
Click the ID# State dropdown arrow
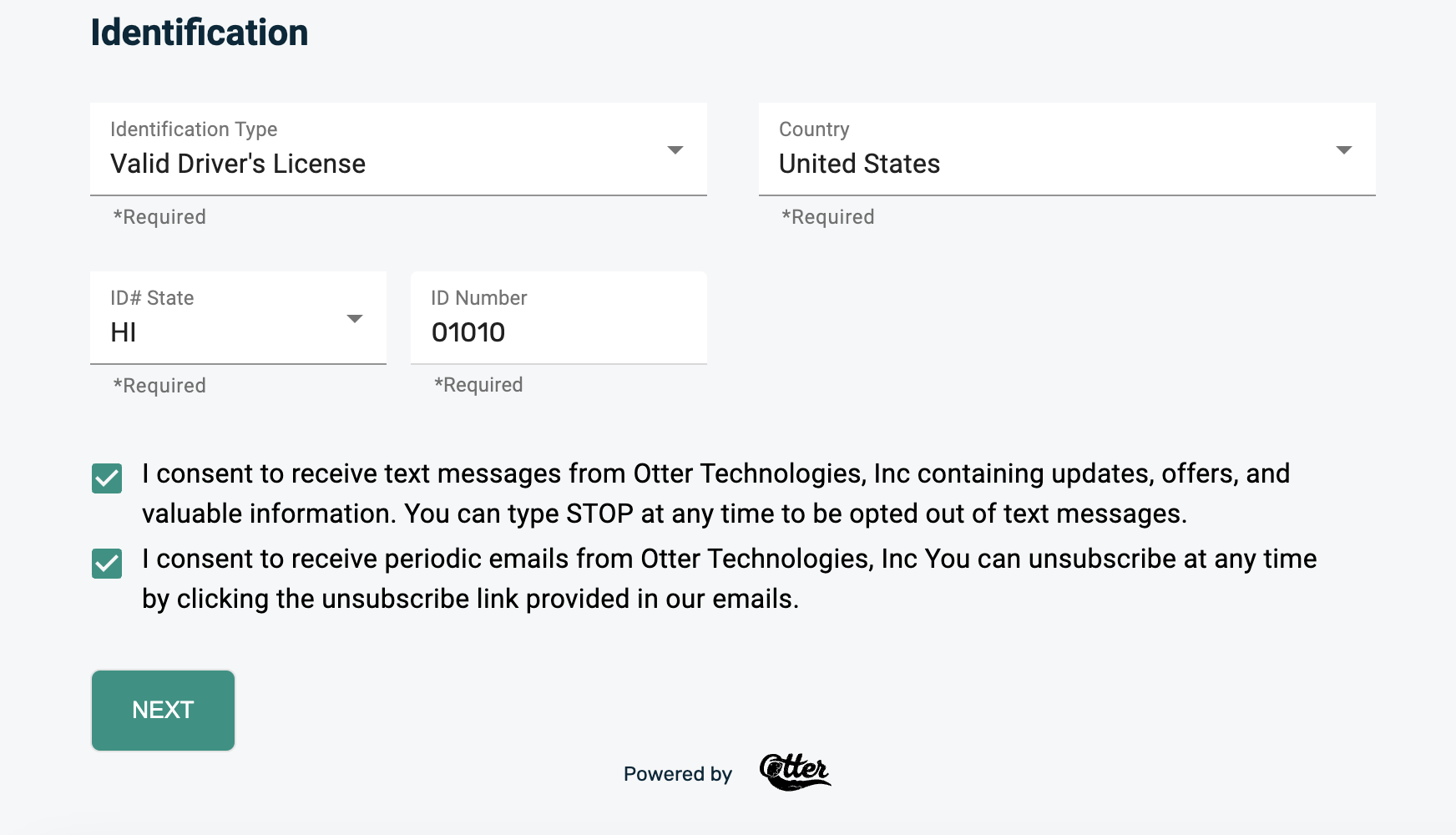pyautogui.click(x=355, y=319)
